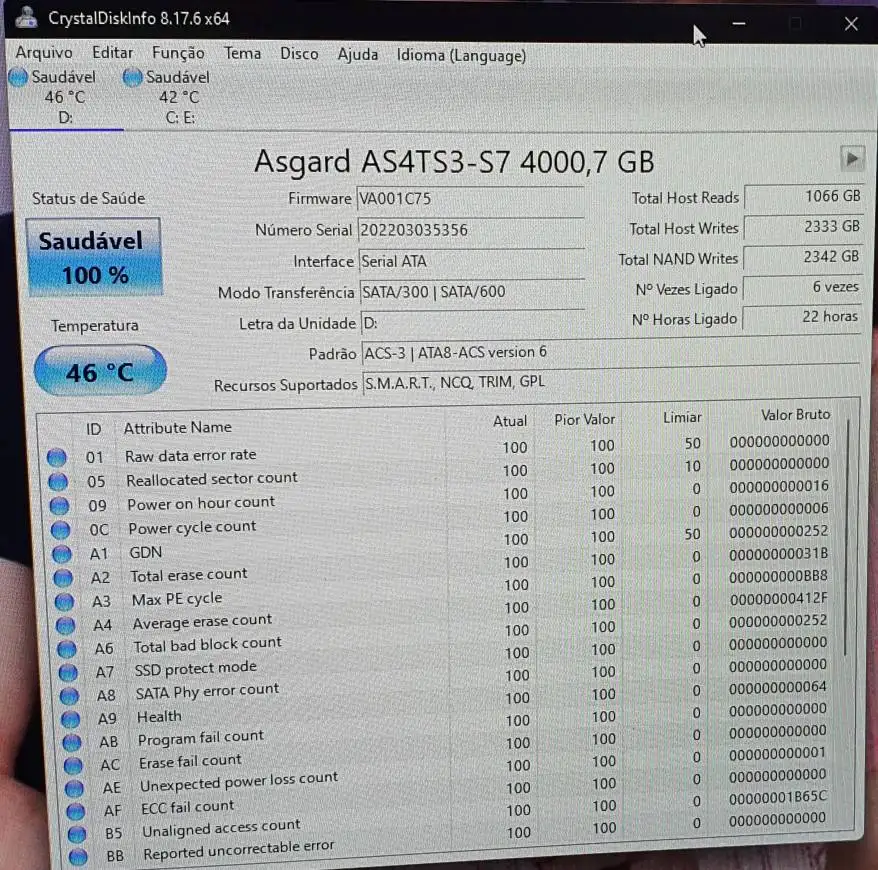This screenshot has height=870, width=878.
Task: Click the ID column header
Action: [94, 429]
